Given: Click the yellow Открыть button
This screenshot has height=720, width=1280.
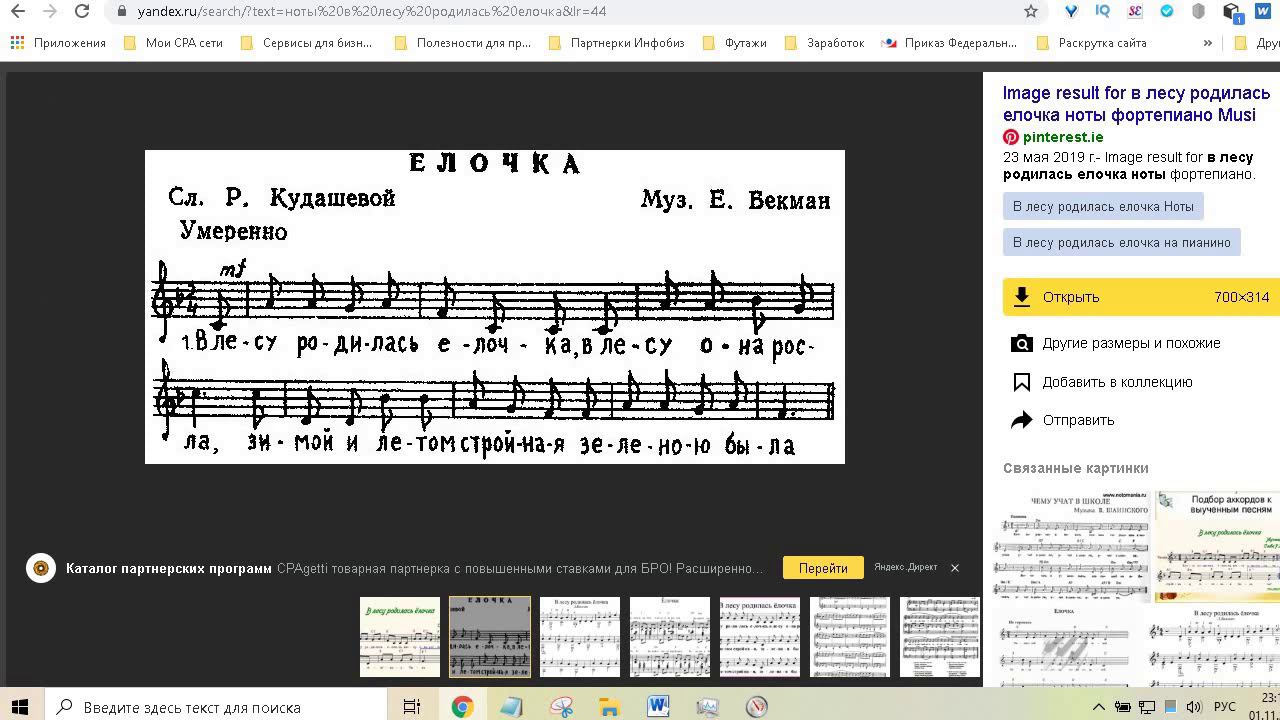Looking at the screenshot, I should point(1141,297).
